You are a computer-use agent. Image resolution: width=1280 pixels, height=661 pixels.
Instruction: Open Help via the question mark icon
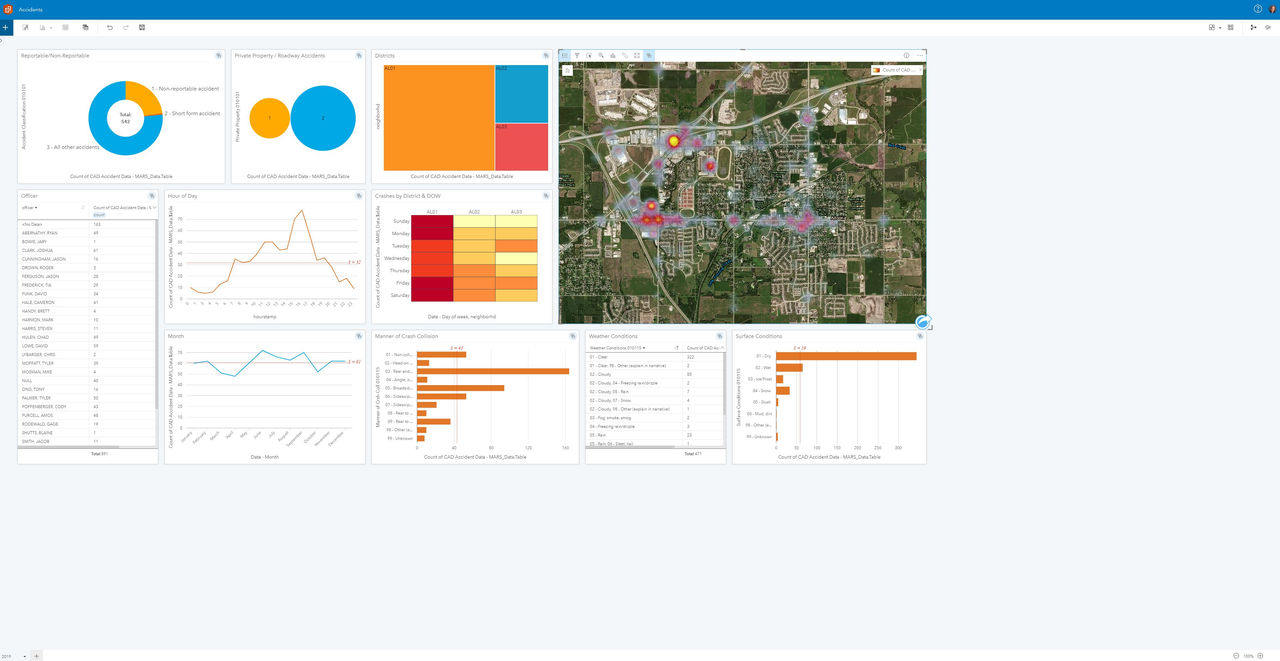tap(1257, 8)
